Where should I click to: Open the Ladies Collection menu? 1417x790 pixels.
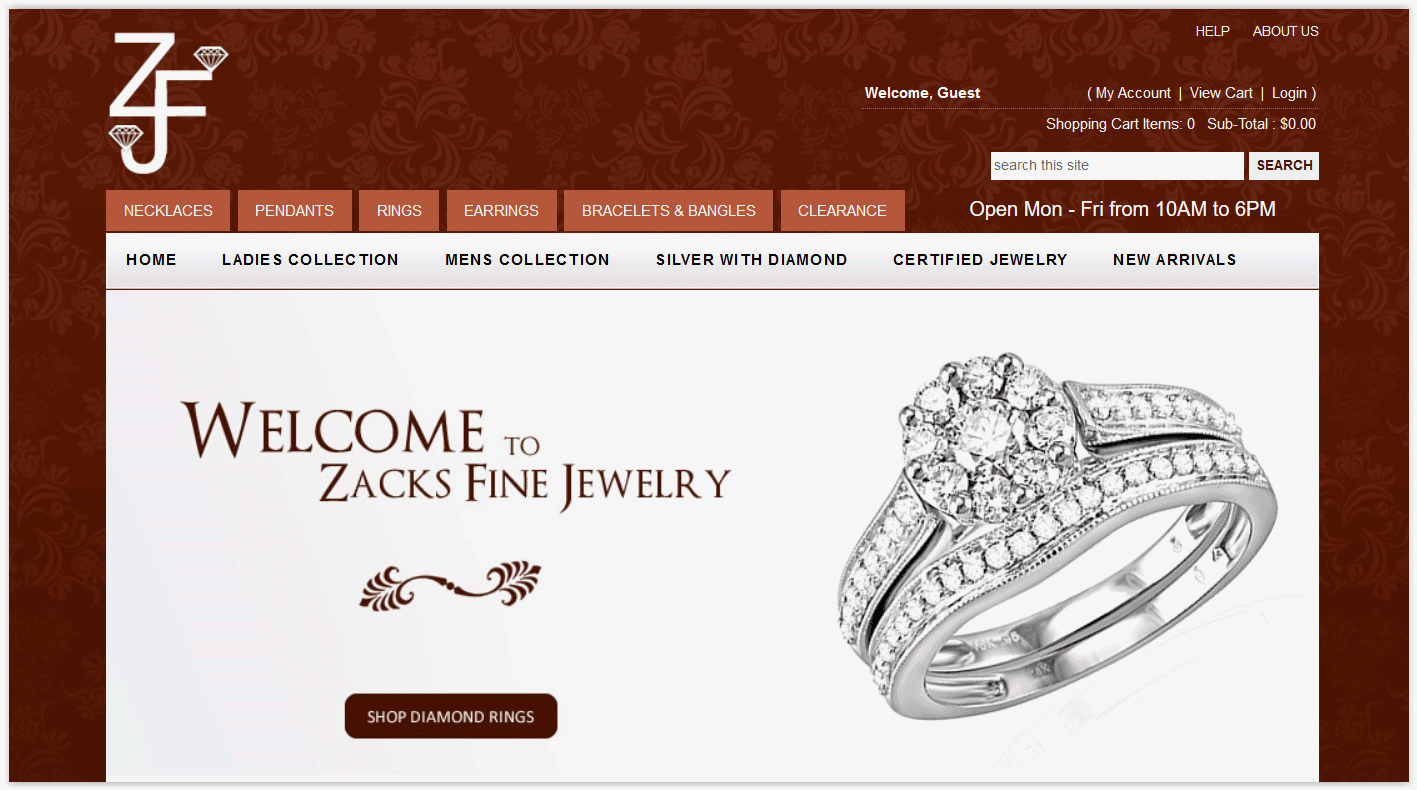click(310, 260)
